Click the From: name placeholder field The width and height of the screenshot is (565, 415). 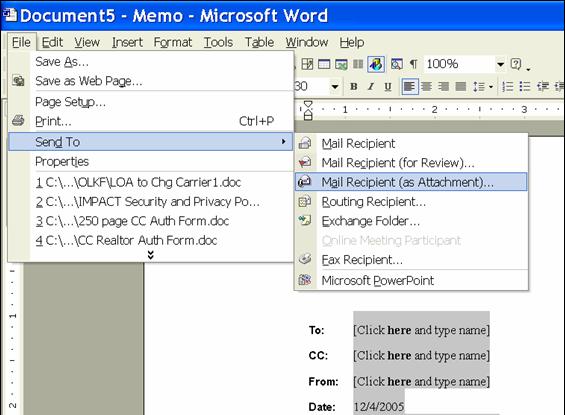tap(421, 381)
